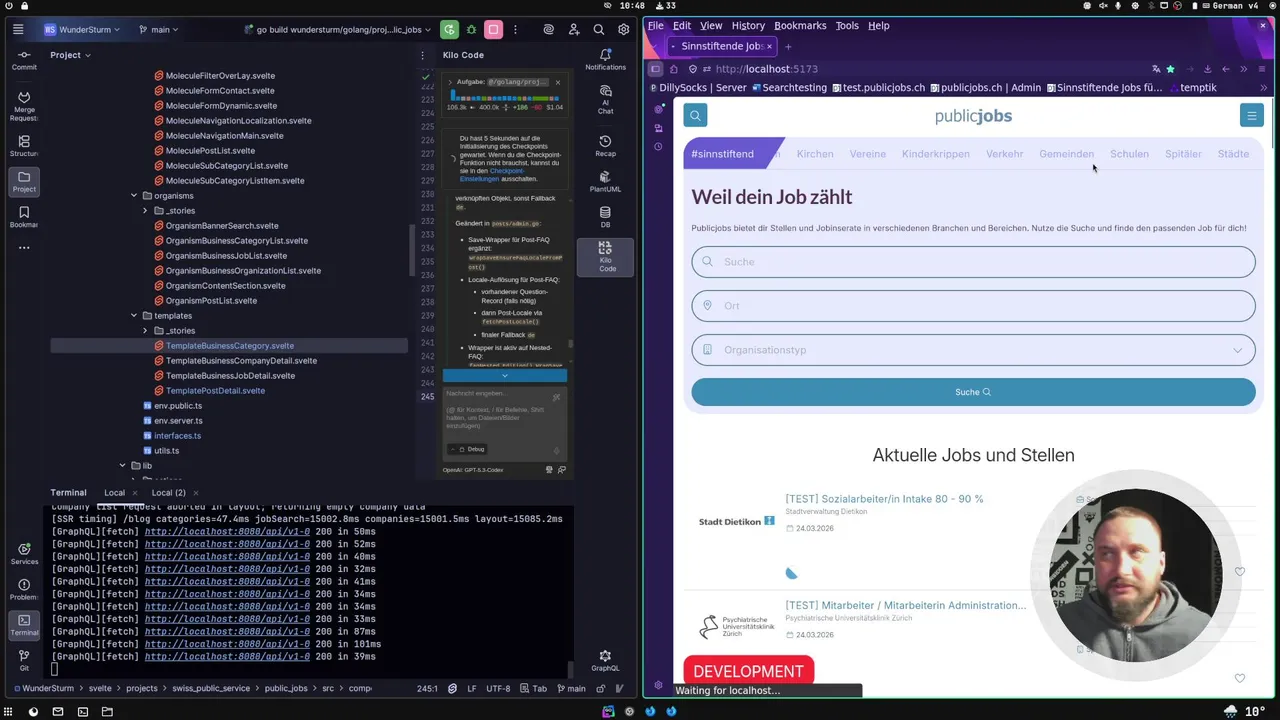
Task: Expand the lib folder
Action: (x=122, y=466)
